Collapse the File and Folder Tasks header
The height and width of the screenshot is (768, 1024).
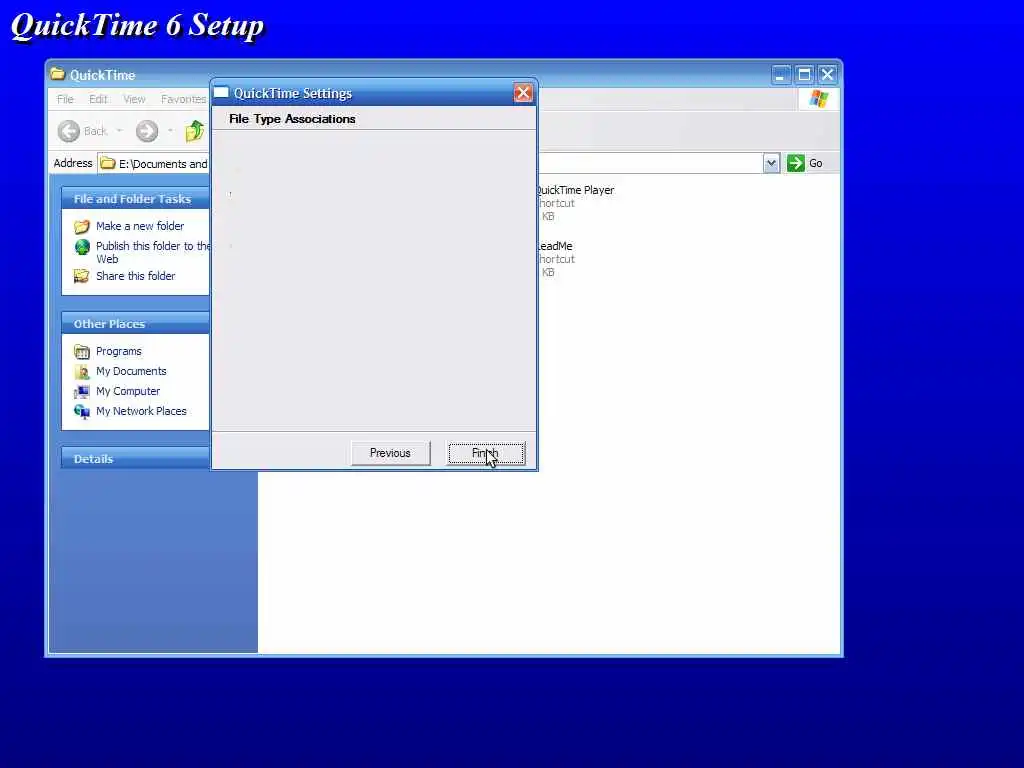pos(135,199)
